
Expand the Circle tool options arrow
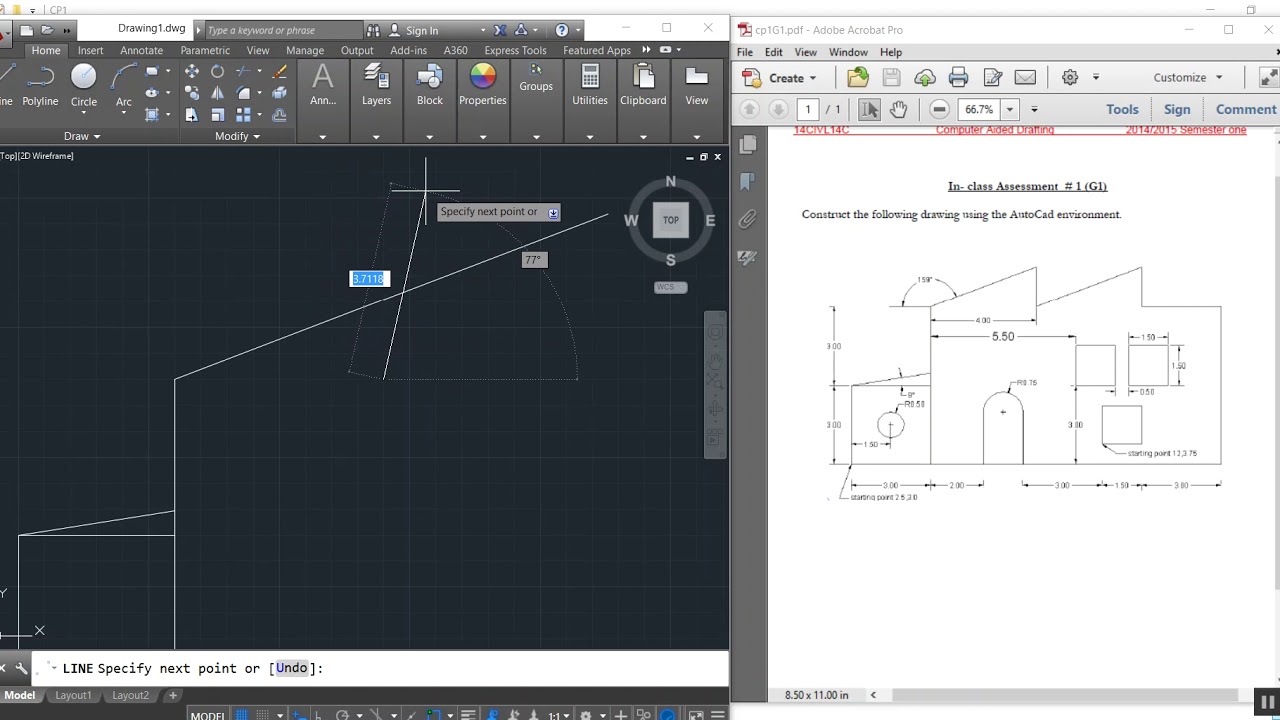coord(84,113)
